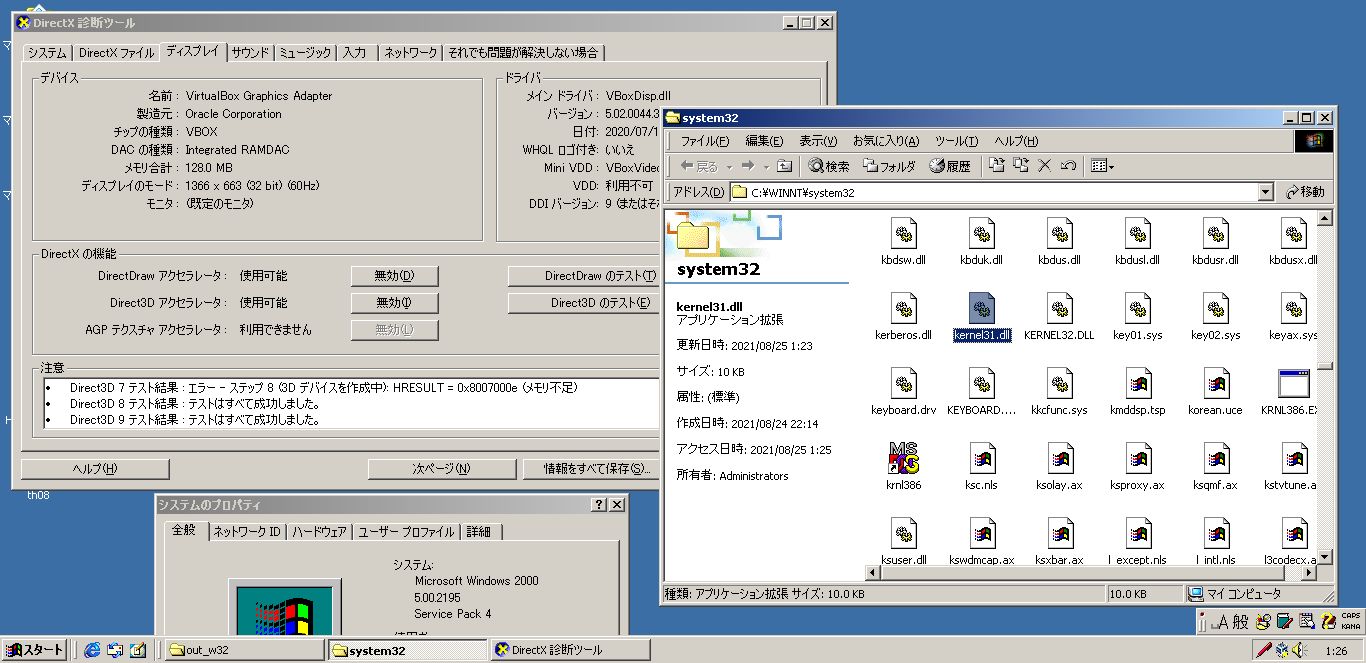This screenshot has height=663, width=1366.
Task: Go up one folder level in system32
Action: [x=785, y=166]
